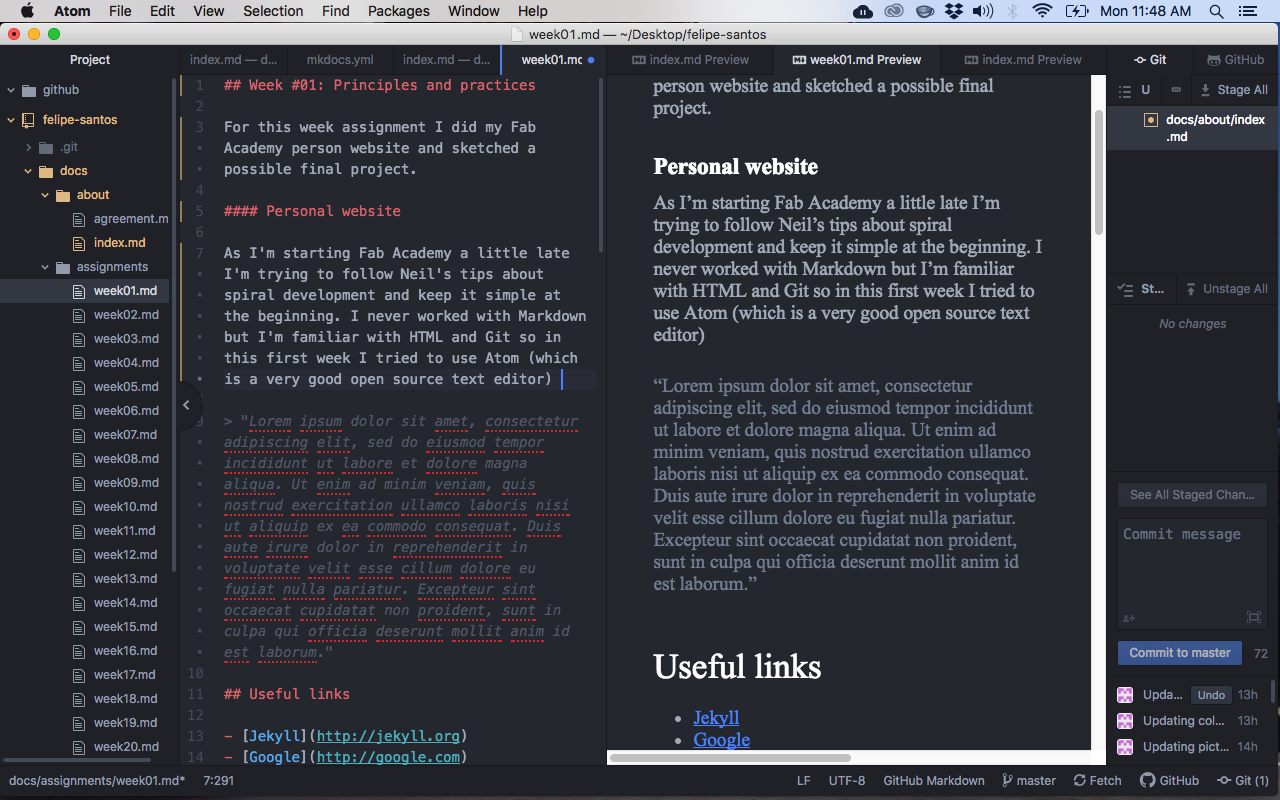
Task: Open the Wi-Fi menu bar icon
Action: click(1043, 11)
